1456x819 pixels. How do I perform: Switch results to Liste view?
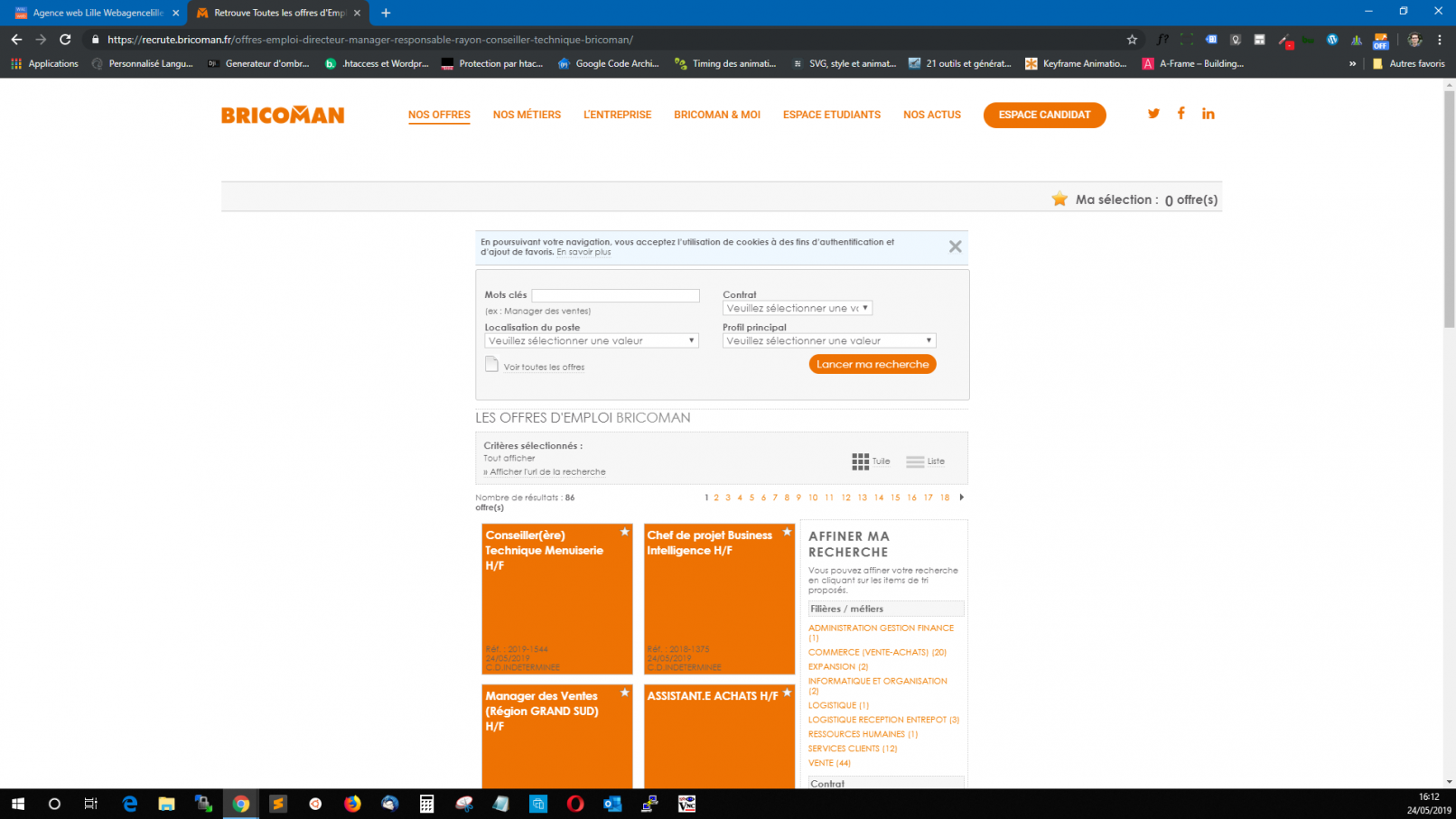click(925, 461)
